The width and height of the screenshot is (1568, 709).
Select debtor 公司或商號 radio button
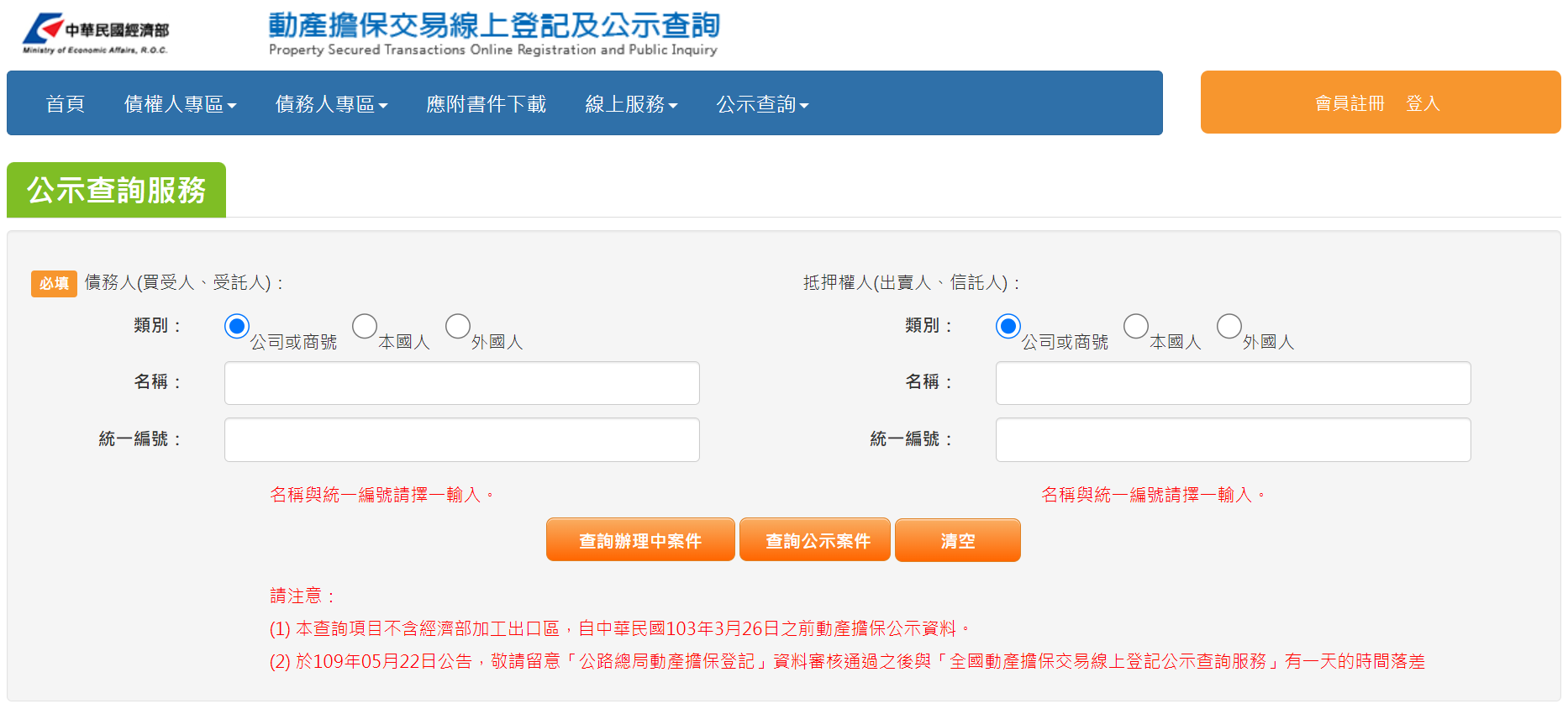(x=237, y=326)
